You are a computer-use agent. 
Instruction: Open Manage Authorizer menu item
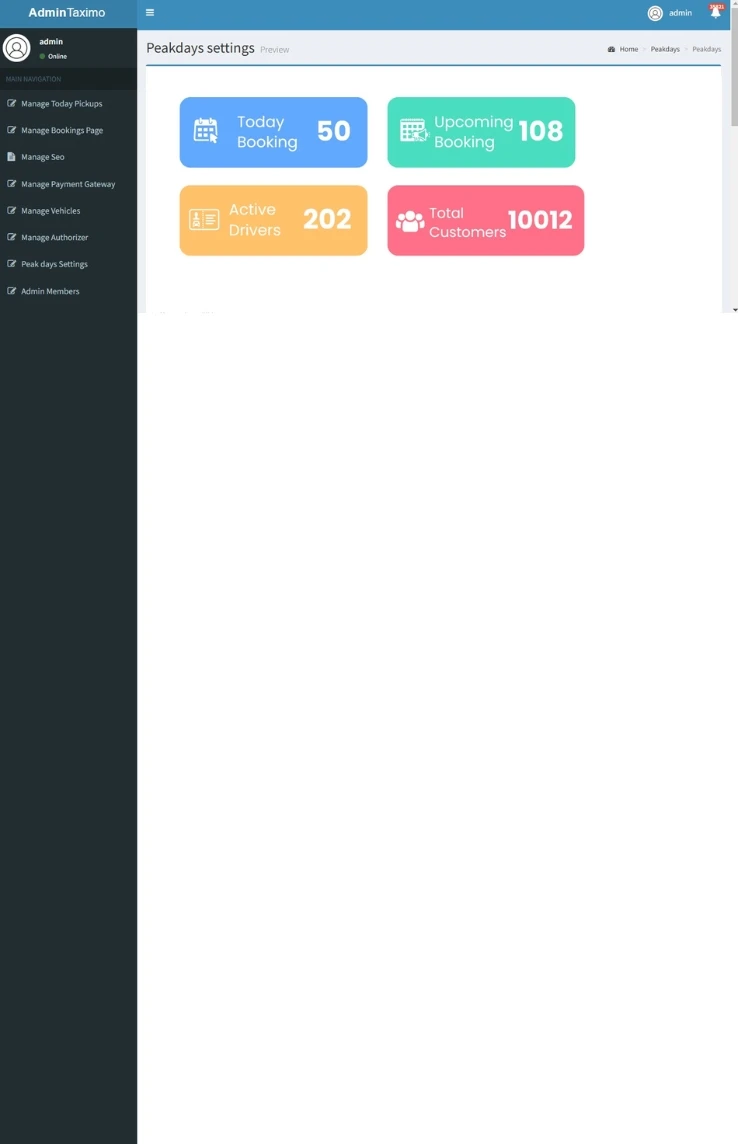[54, 238]
